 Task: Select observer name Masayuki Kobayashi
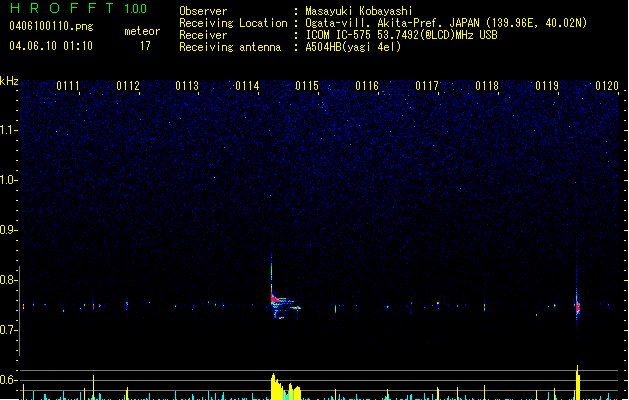pyautogui.click(x=359, y=11)
